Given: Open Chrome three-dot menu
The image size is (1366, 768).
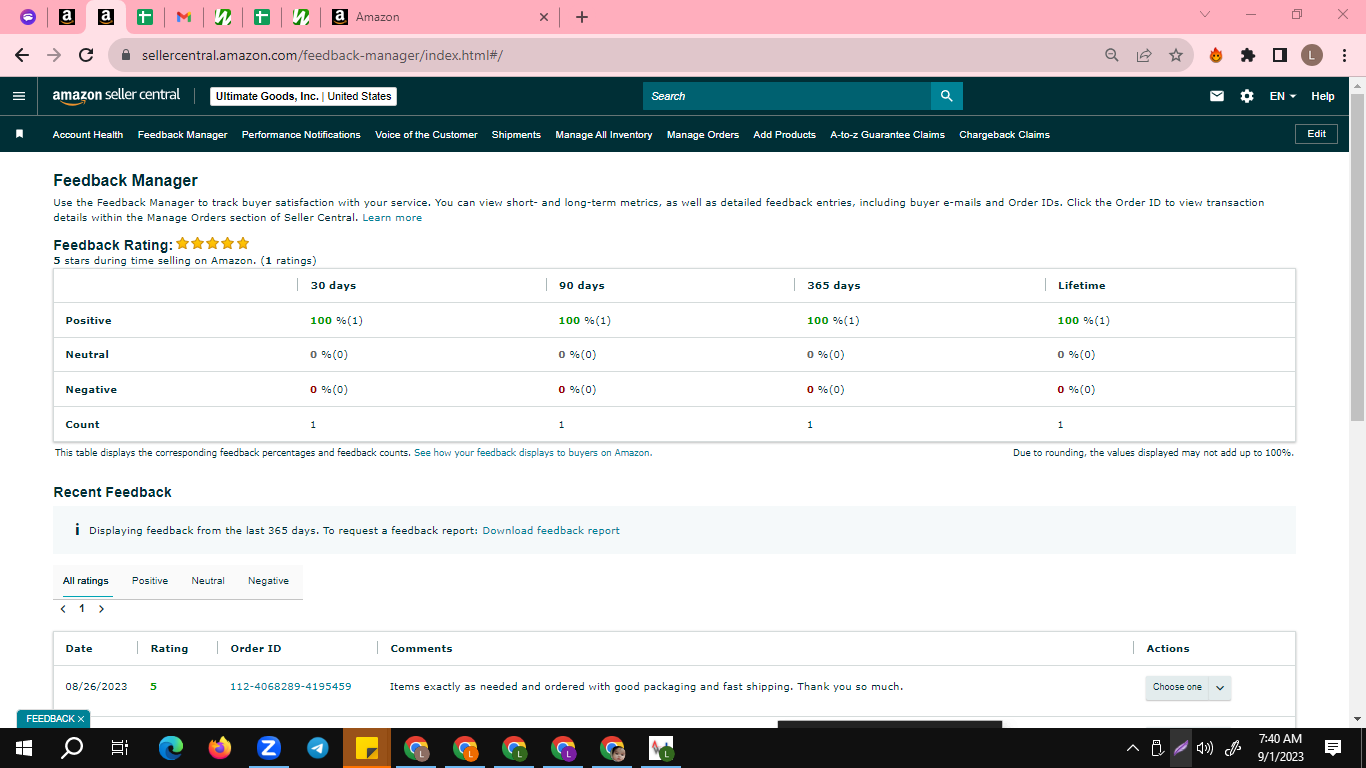Looking at the screenshot, I should pos(1343,55).
